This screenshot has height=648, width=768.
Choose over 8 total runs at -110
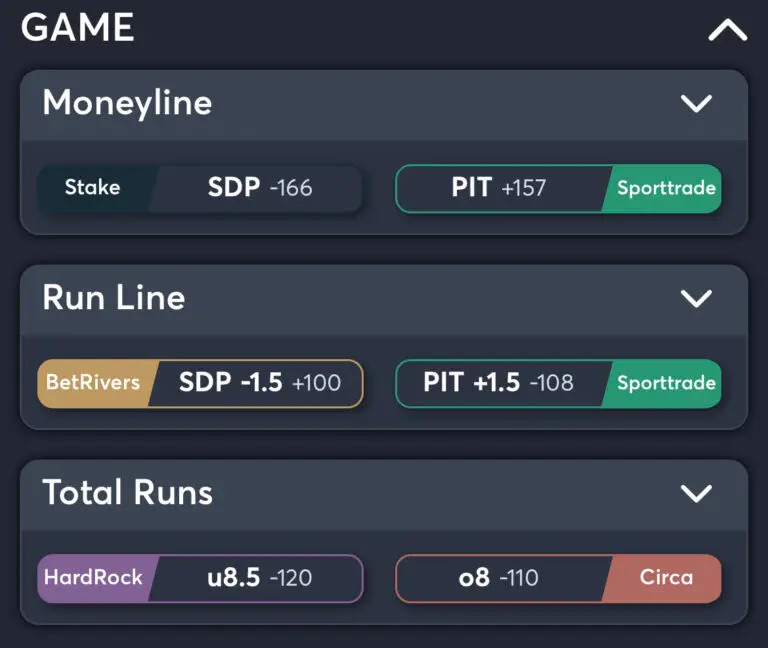click(x=498, y=578)
